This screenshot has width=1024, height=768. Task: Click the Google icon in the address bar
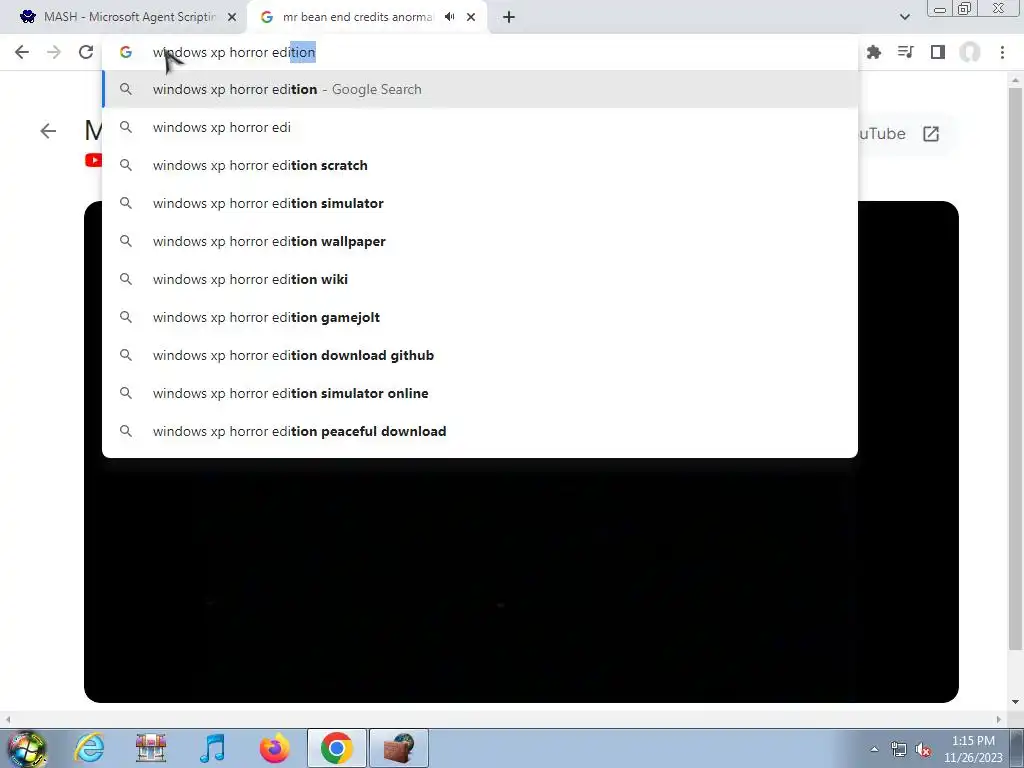[x=125, y=52]
